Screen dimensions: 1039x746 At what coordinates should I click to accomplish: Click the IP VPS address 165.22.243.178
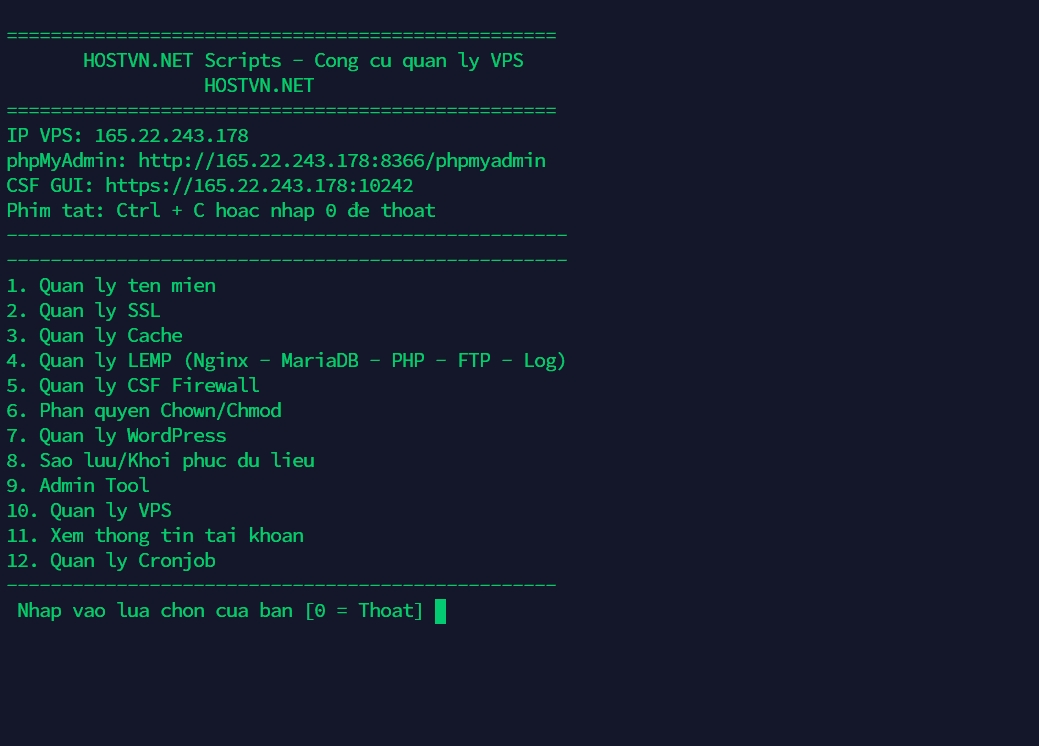pos(182,136)
